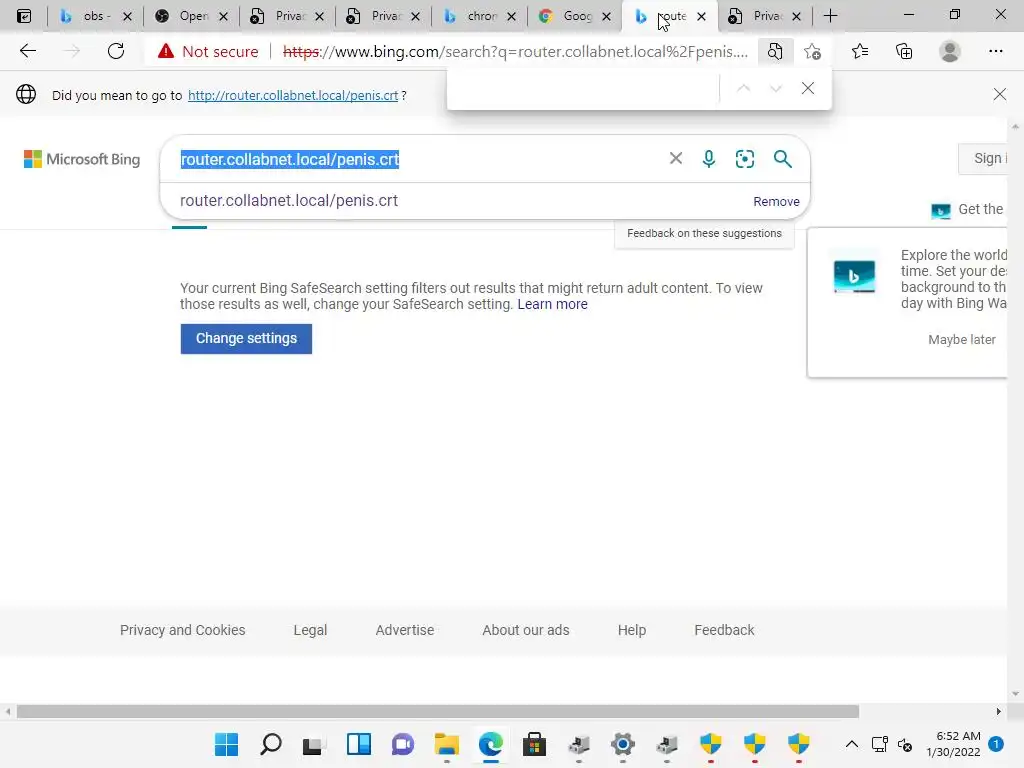Open the Favorites list icon
The height and width of the screenshot is (768, 1024).
[x=860, y=51]
